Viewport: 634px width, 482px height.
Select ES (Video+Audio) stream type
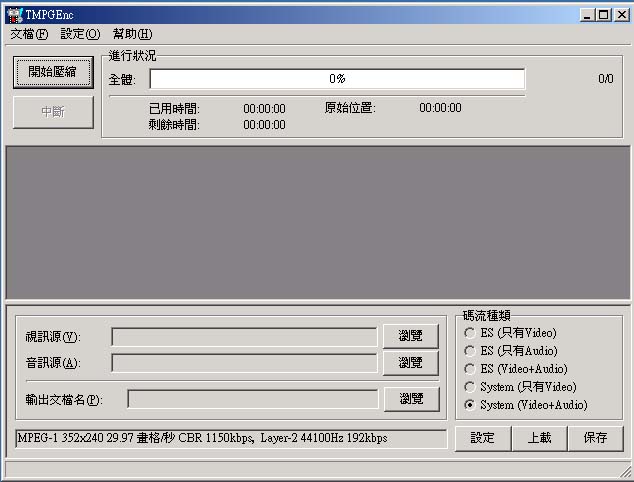(516, 369)
